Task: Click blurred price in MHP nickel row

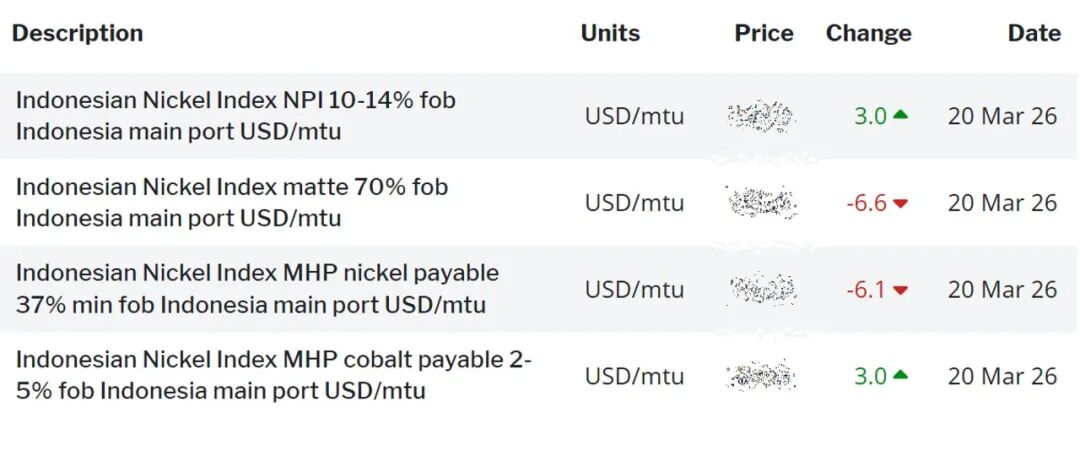Action: pos(762,290)
